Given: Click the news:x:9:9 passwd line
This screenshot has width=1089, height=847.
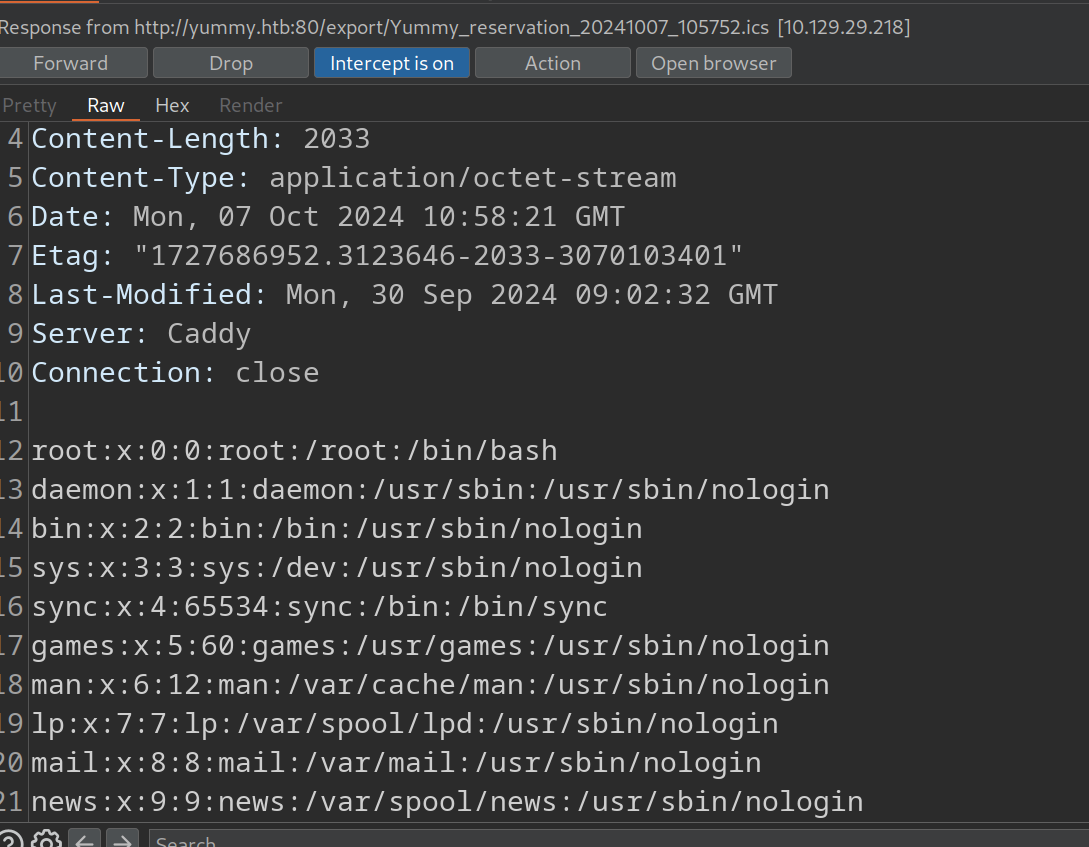Looking at the screenshot, I should pos(447,801).
